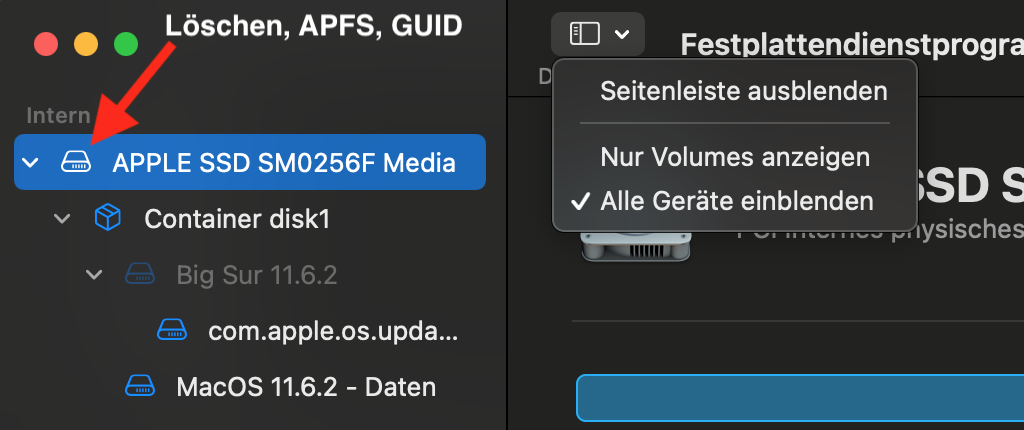Select the com.apple.os.upda… snapshot entry

[334, 330]
